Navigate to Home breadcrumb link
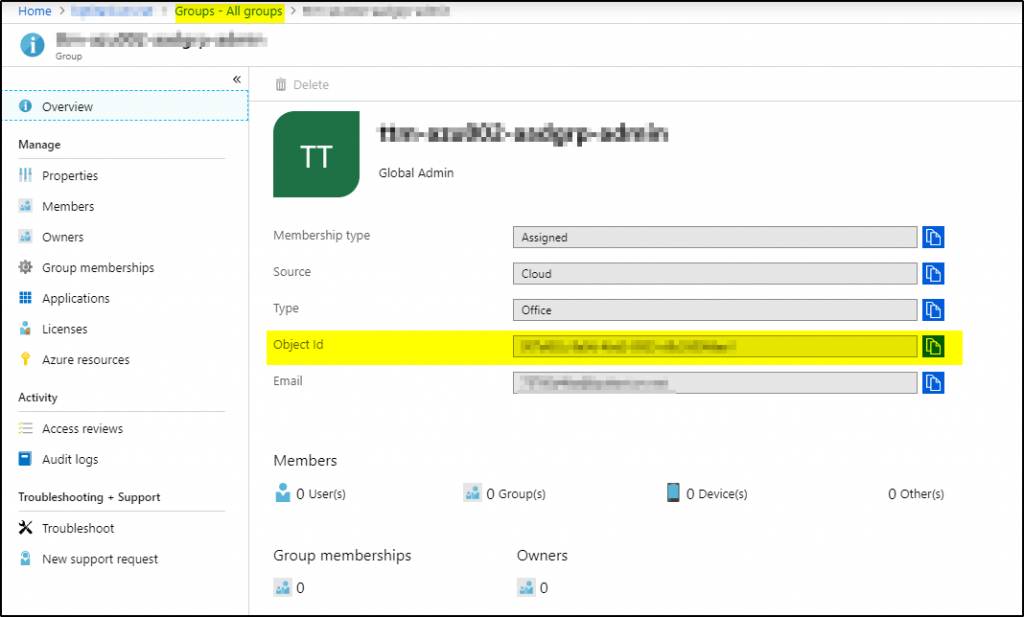 click(34, 11)
